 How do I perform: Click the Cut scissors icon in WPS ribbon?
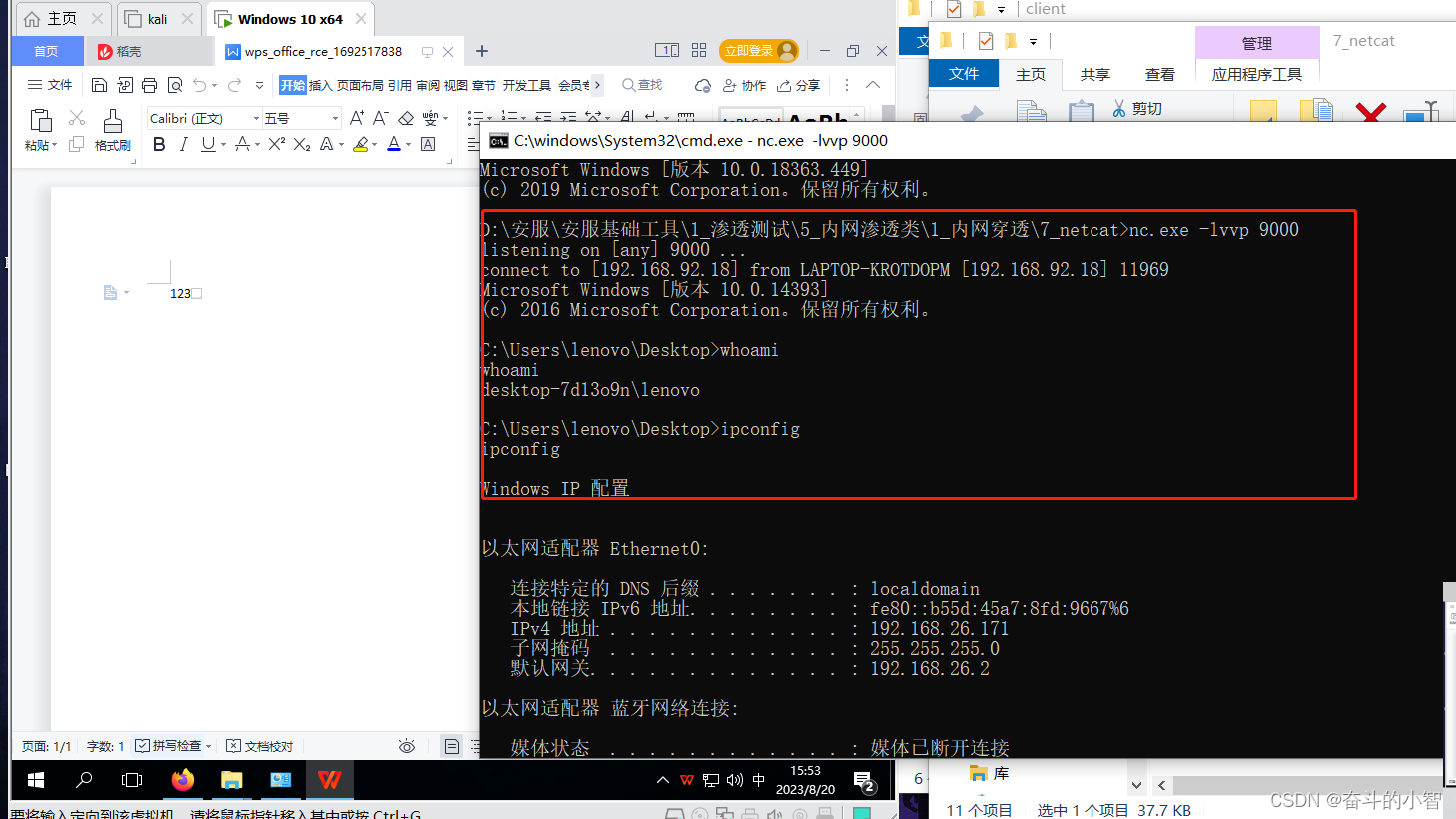coord(77,118)
